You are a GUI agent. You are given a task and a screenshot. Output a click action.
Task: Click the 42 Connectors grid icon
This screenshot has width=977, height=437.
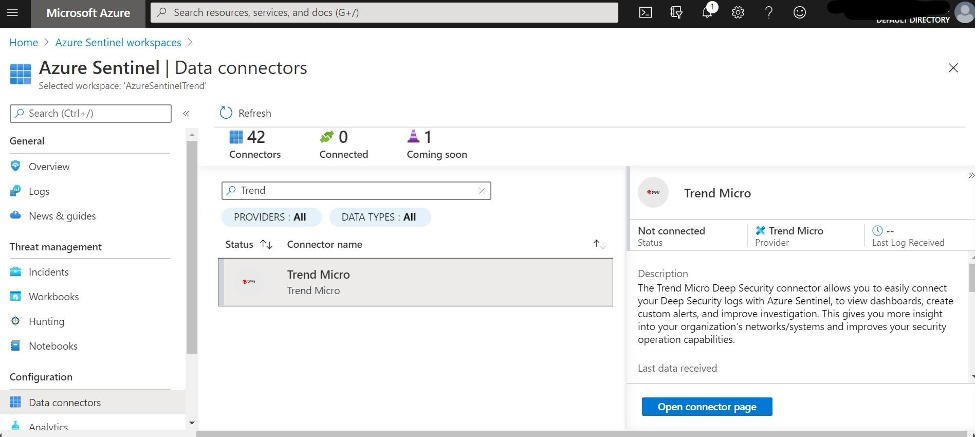(x=236, y=137)
